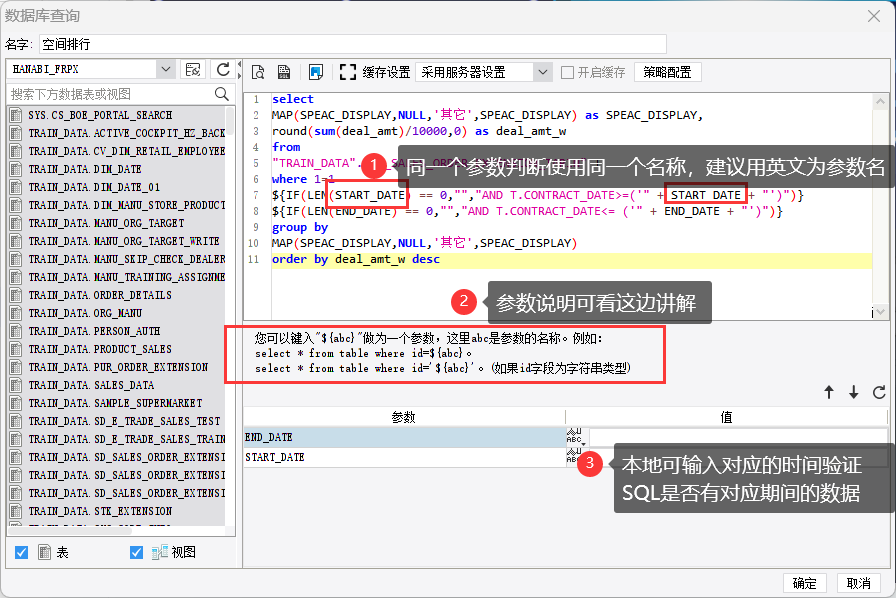The height and width of the screenshot is (598, 896).
Task: Click table icon beside TRAIN_DATA.ORDER_DETAILS
Action: pos(16,295)
